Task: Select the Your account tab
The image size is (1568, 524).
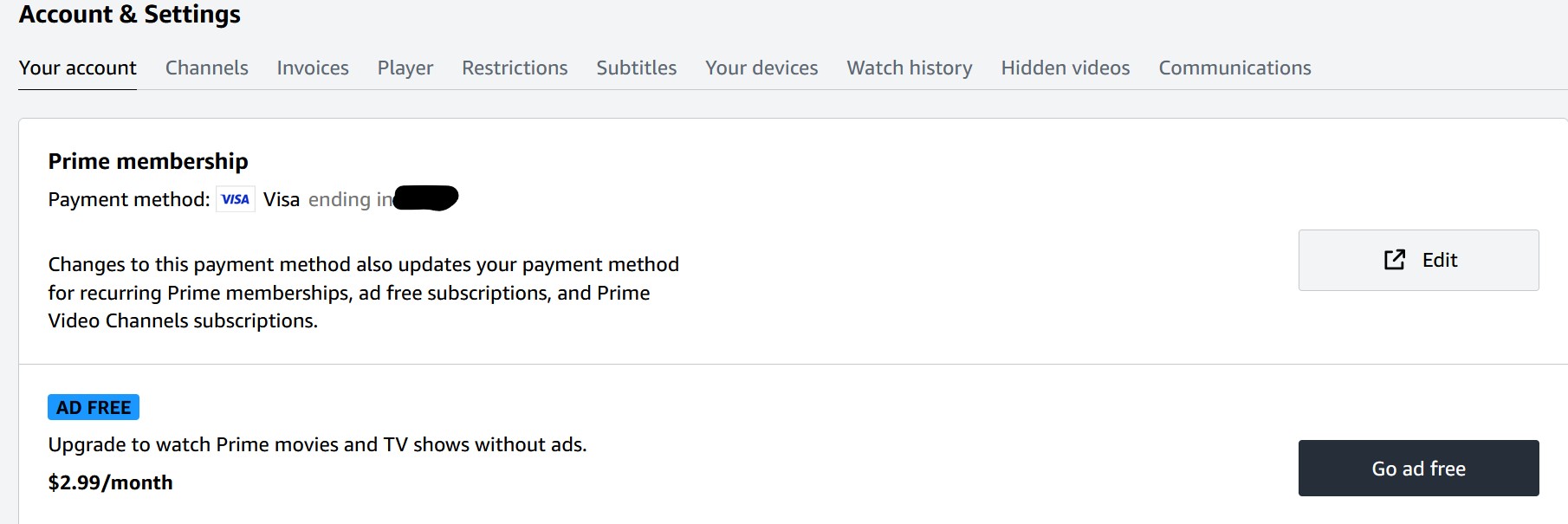Action: pos(78,68)
